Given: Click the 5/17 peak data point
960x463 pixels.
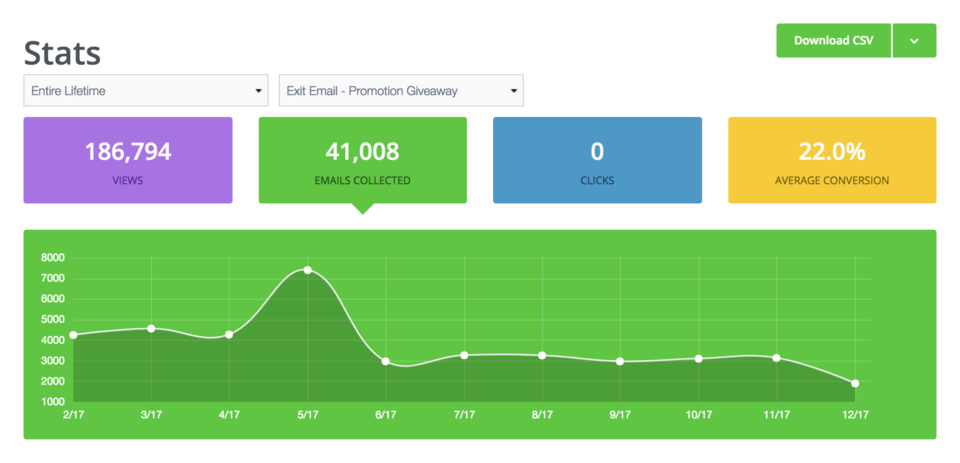Looking at the screenshot, I should point(308,270).
